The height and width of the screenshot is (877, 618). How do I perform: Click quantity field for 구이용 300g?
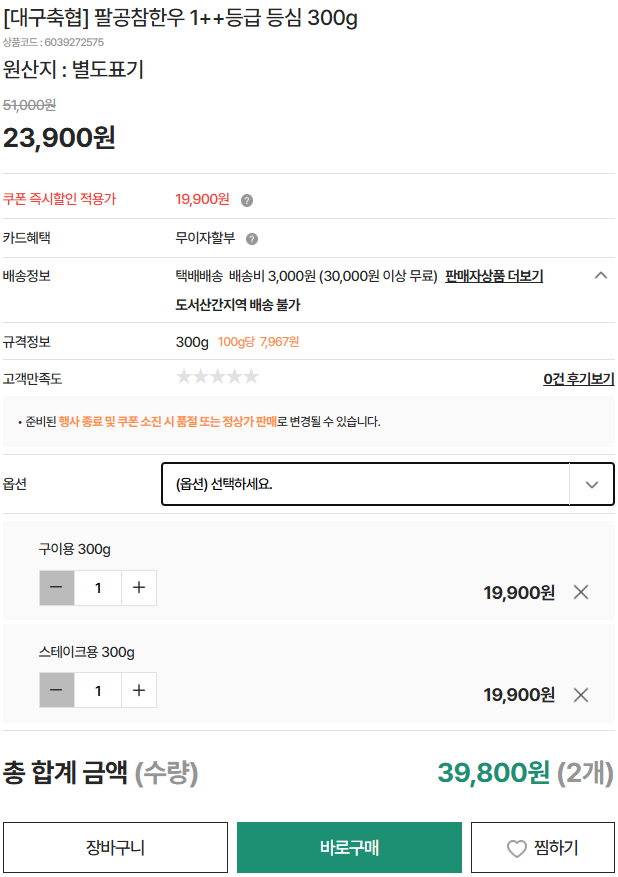pos(98,588)
